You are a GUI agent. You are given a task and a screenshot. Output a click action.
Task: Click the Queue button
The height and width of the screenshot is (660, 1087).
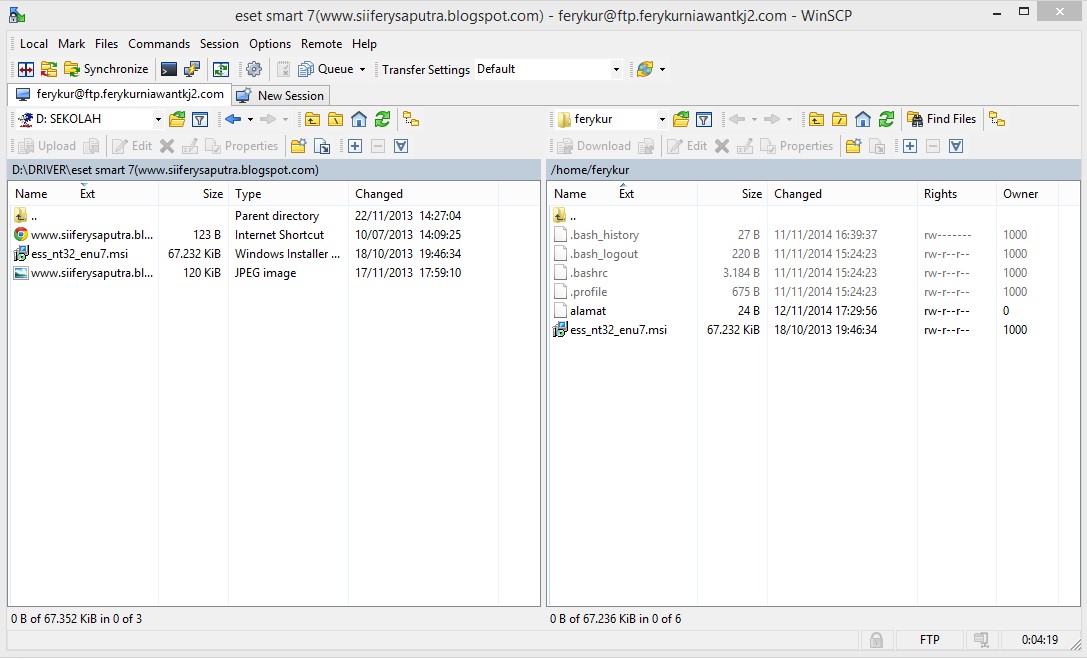click(327, 69)
